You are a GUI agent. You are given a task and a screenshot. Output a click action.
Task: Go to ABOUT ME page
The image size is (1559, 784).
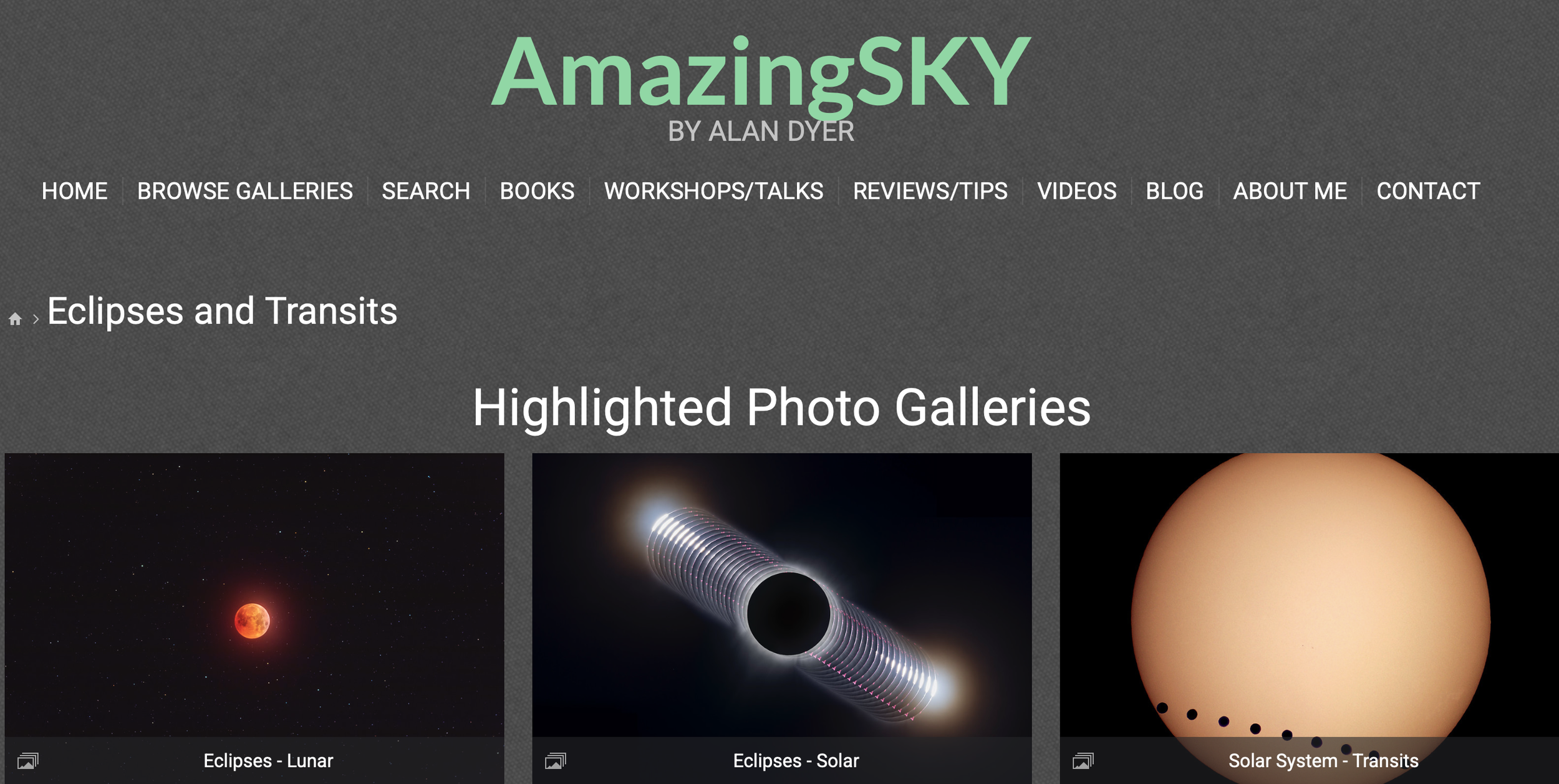pyautogui.click(x=1290, y=191)
